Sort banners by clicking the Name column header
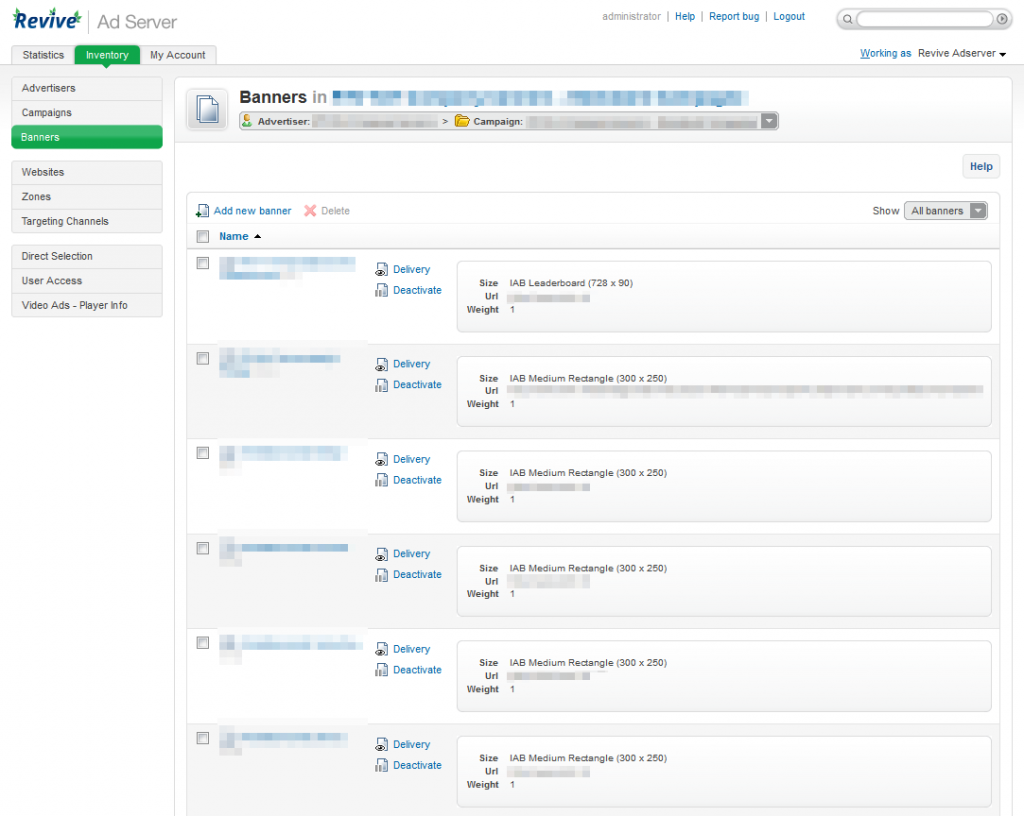The image size is (1024, 816). pos(233,236)
